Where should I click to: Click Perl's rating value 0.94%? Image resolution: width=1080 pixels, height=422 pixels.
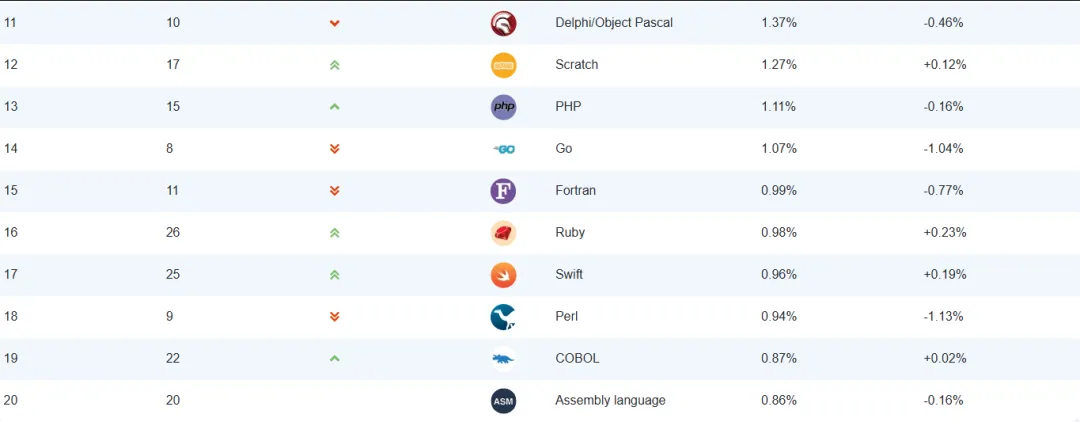point(779,317)
